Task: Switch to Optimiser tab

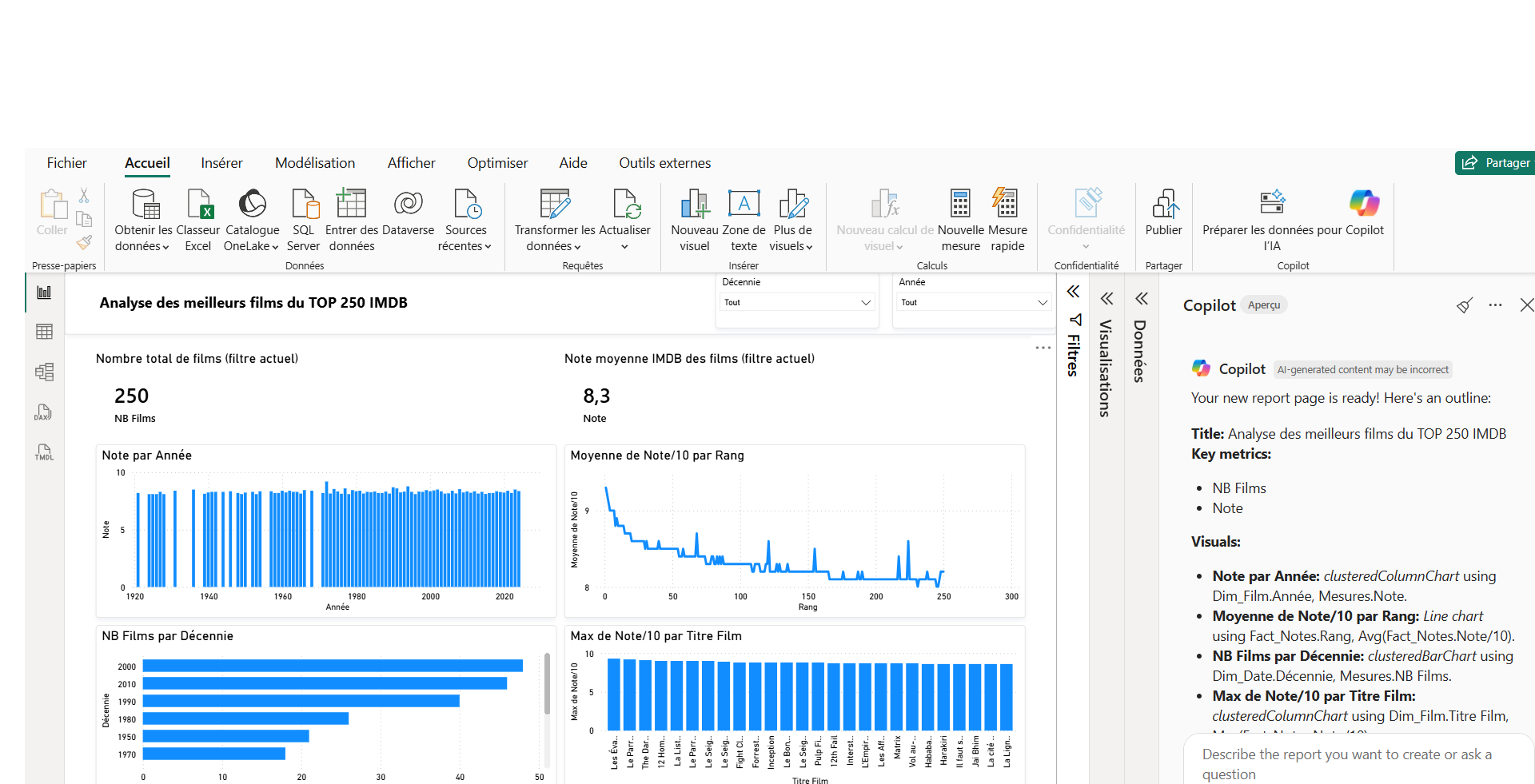Action: click(x=497, y=163)
